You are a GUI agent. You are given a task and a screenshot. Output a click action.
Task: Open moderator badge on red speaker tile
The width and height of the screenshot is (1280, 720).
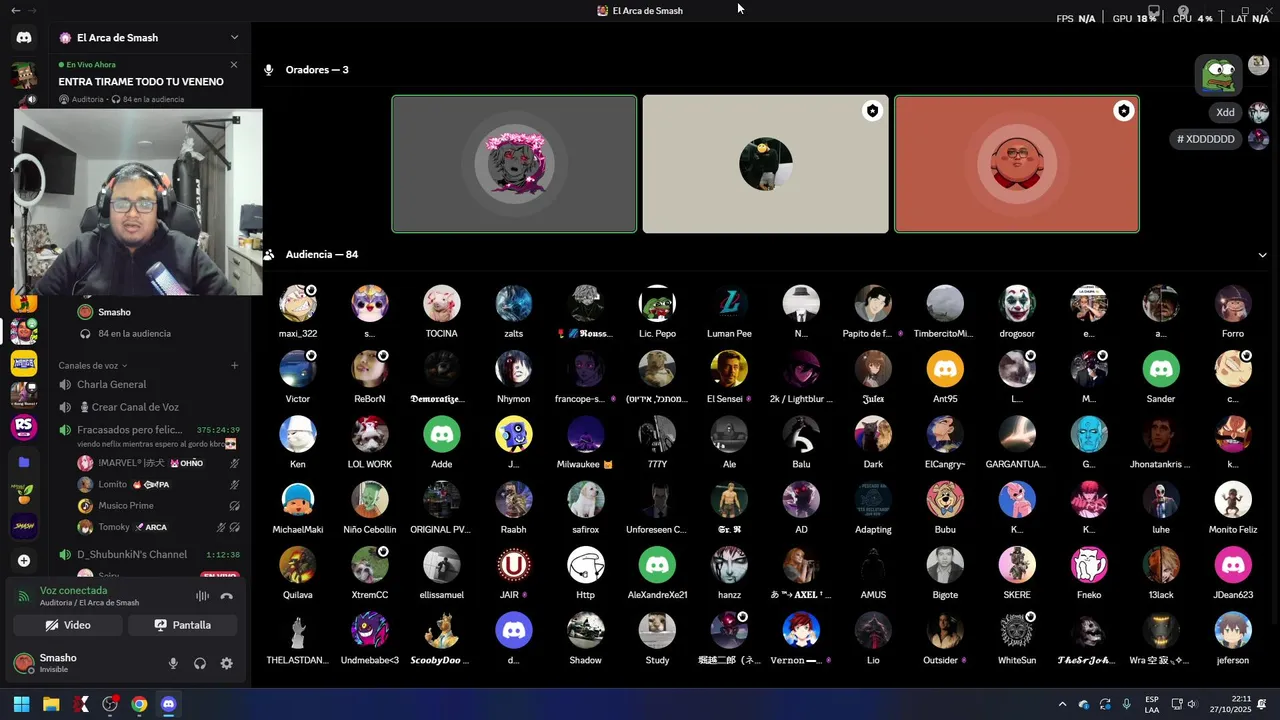tap(1124, 111)
